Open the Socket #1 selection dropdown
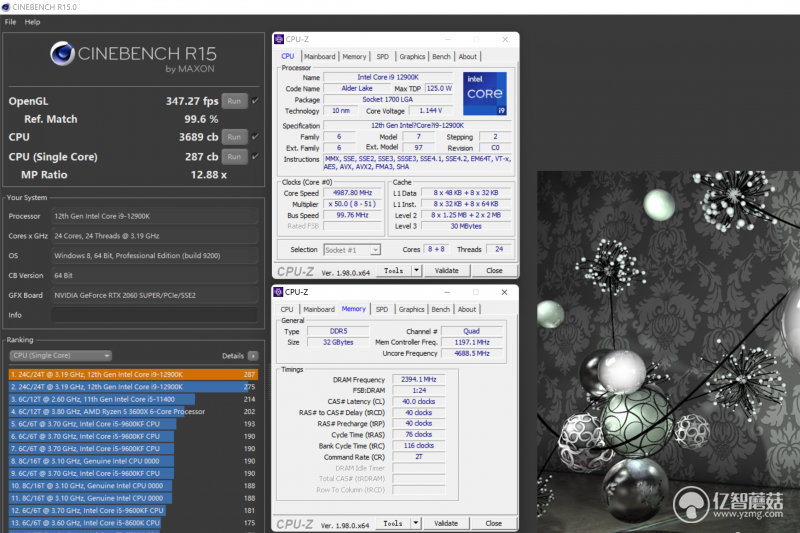The height and width of the screenshot is (533, 800). point(352,250)
